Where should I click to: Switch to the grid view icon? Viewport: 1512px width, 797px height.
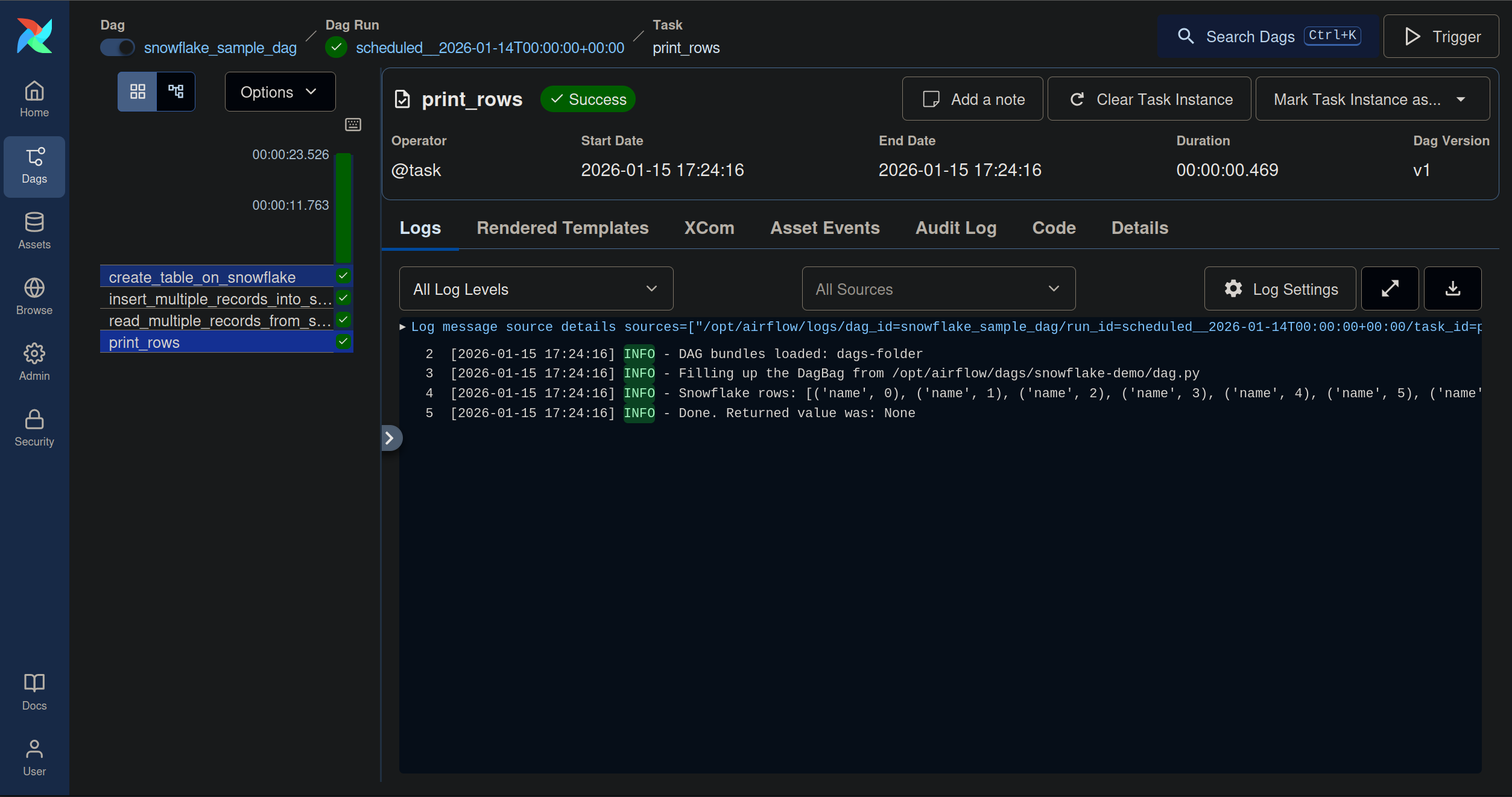click(x=138, y=92)
